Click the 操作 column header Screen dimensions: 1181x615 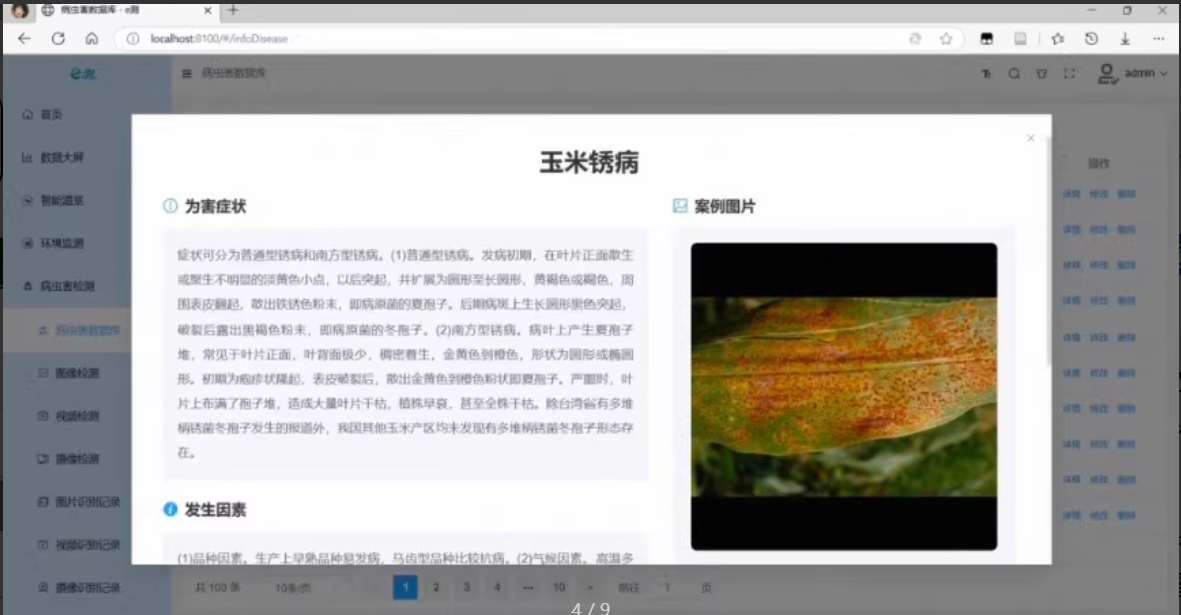tap(1099, 163)
